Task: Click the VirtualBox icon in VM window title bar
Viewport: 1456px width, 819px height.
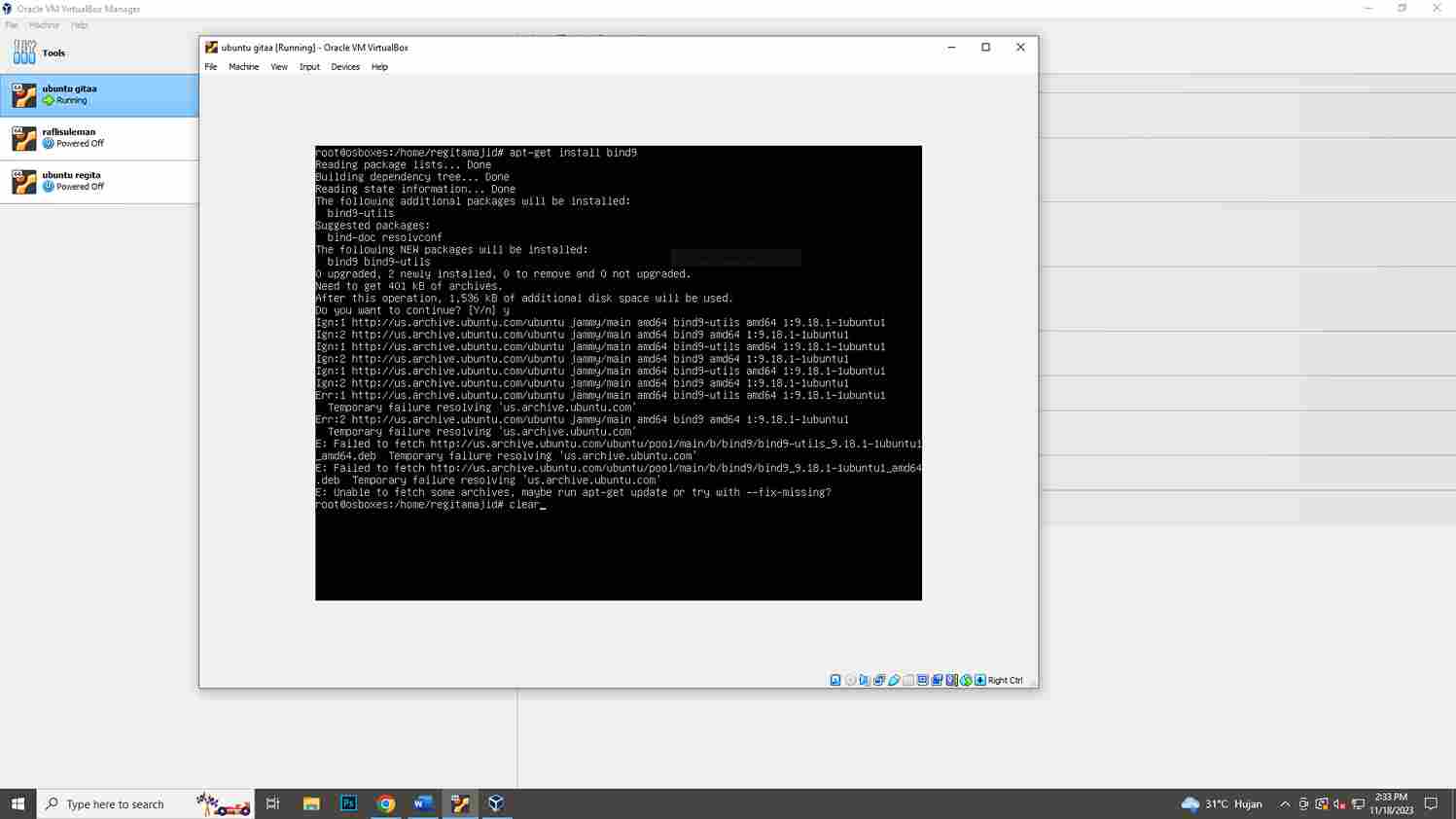Action: (211, 47)
